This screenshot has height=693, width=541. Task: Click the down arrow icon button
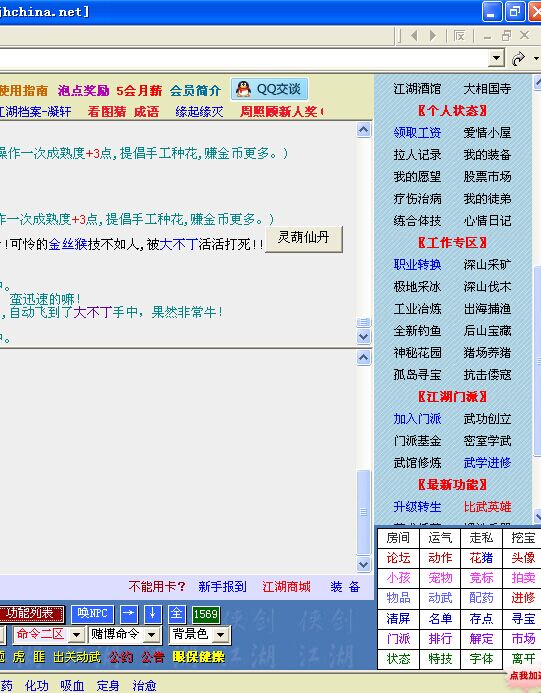click(153, 614)
